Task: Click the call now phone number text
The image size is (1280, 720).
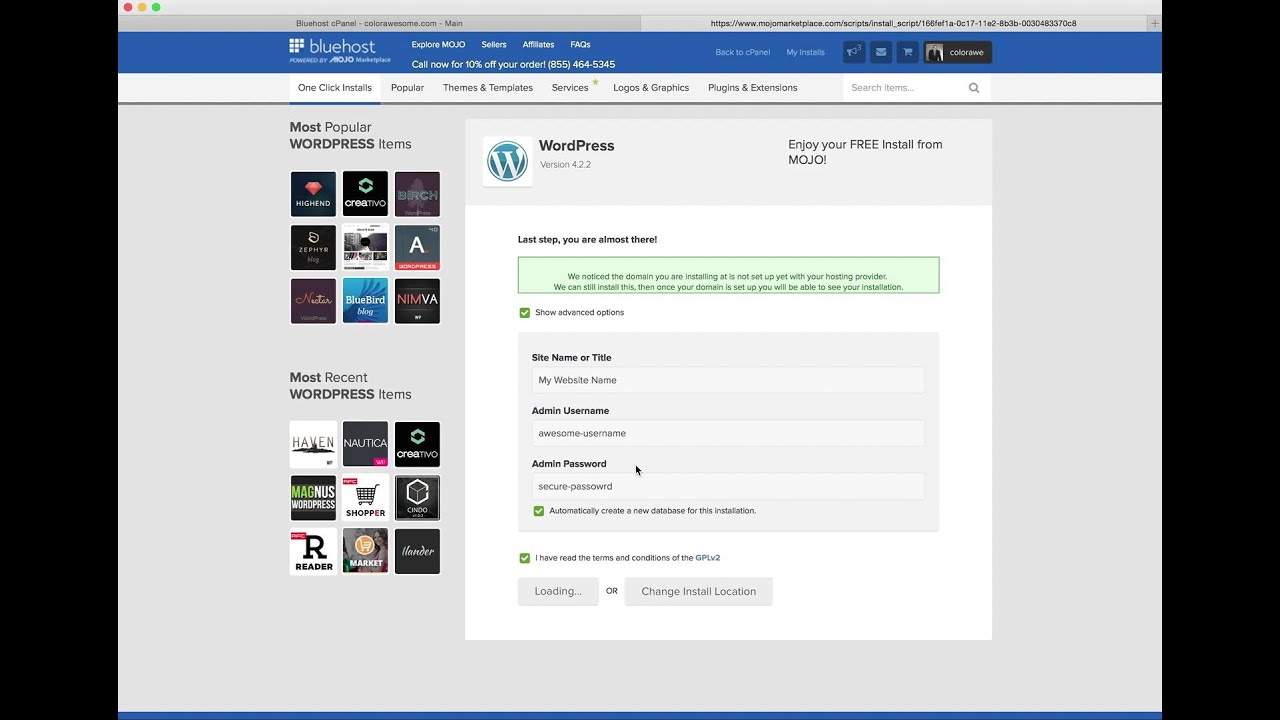Action: pyautogui.click(x=513, y=64)
